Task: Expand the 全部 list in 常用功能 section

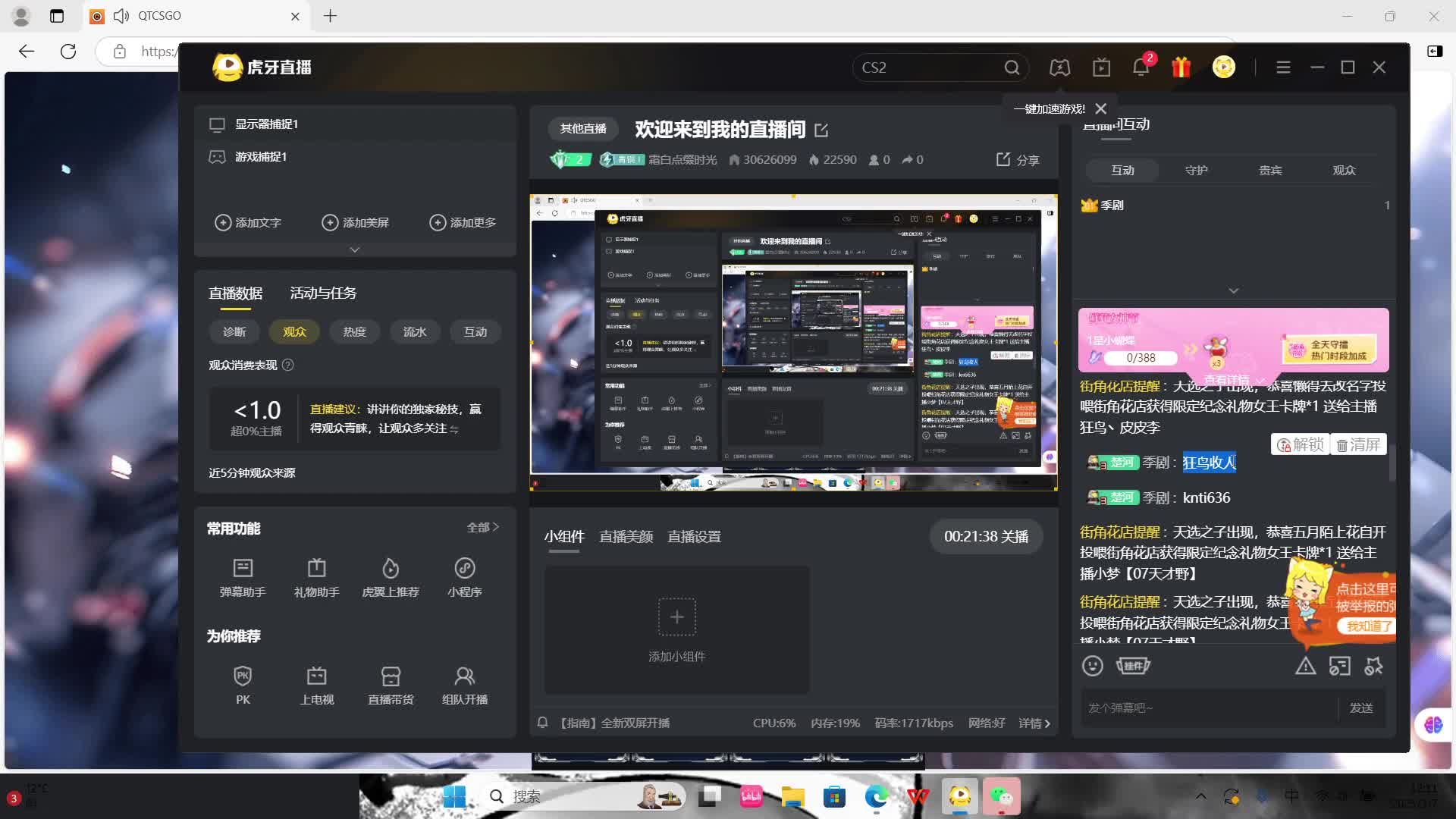Action: (x=484, y=526)
